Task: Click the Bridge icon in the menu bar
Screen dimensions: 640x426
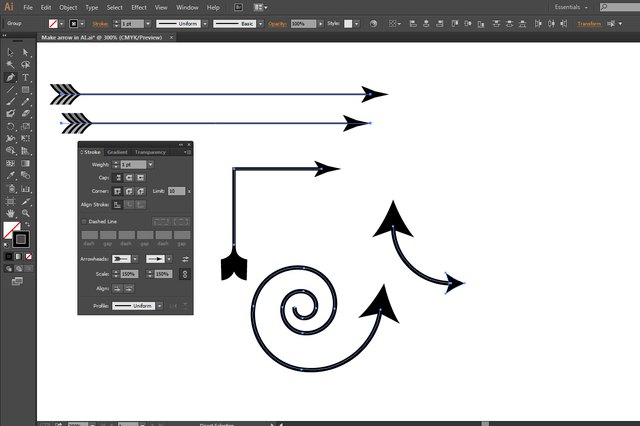Action: click(237, 7)
